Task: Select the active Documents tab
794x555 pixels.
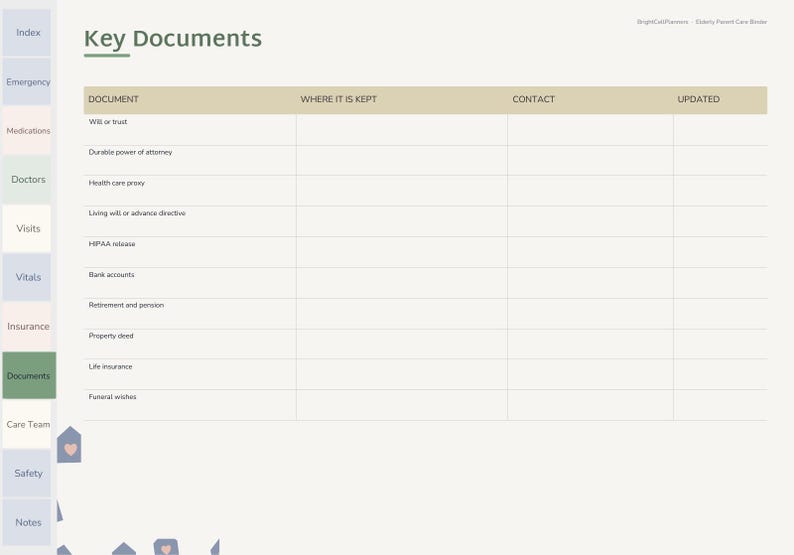Action: pyautogui.click(x=29, y=375)
